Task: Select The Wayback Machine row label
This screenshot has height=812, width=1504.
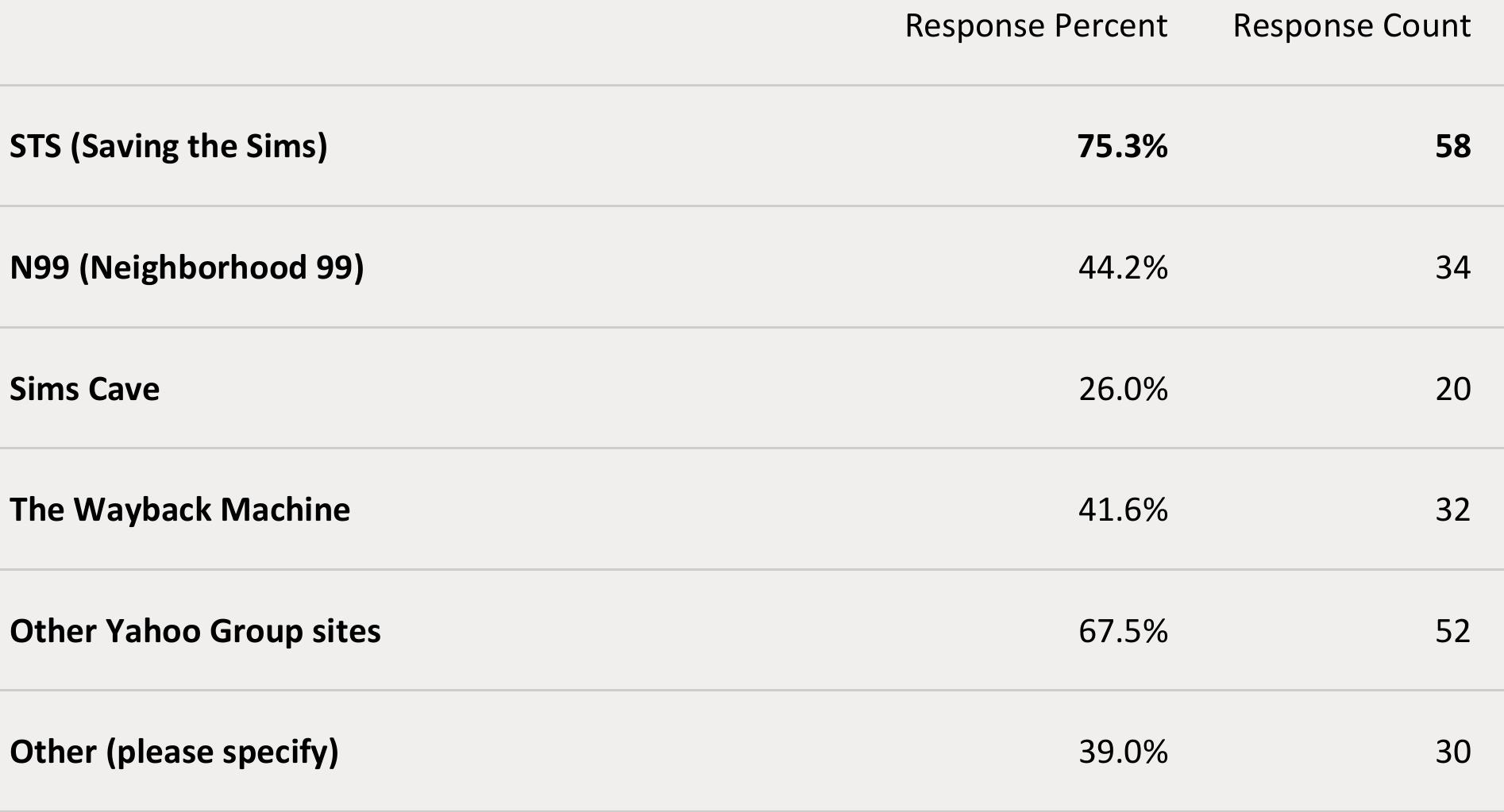Action: tap(179, 510)
